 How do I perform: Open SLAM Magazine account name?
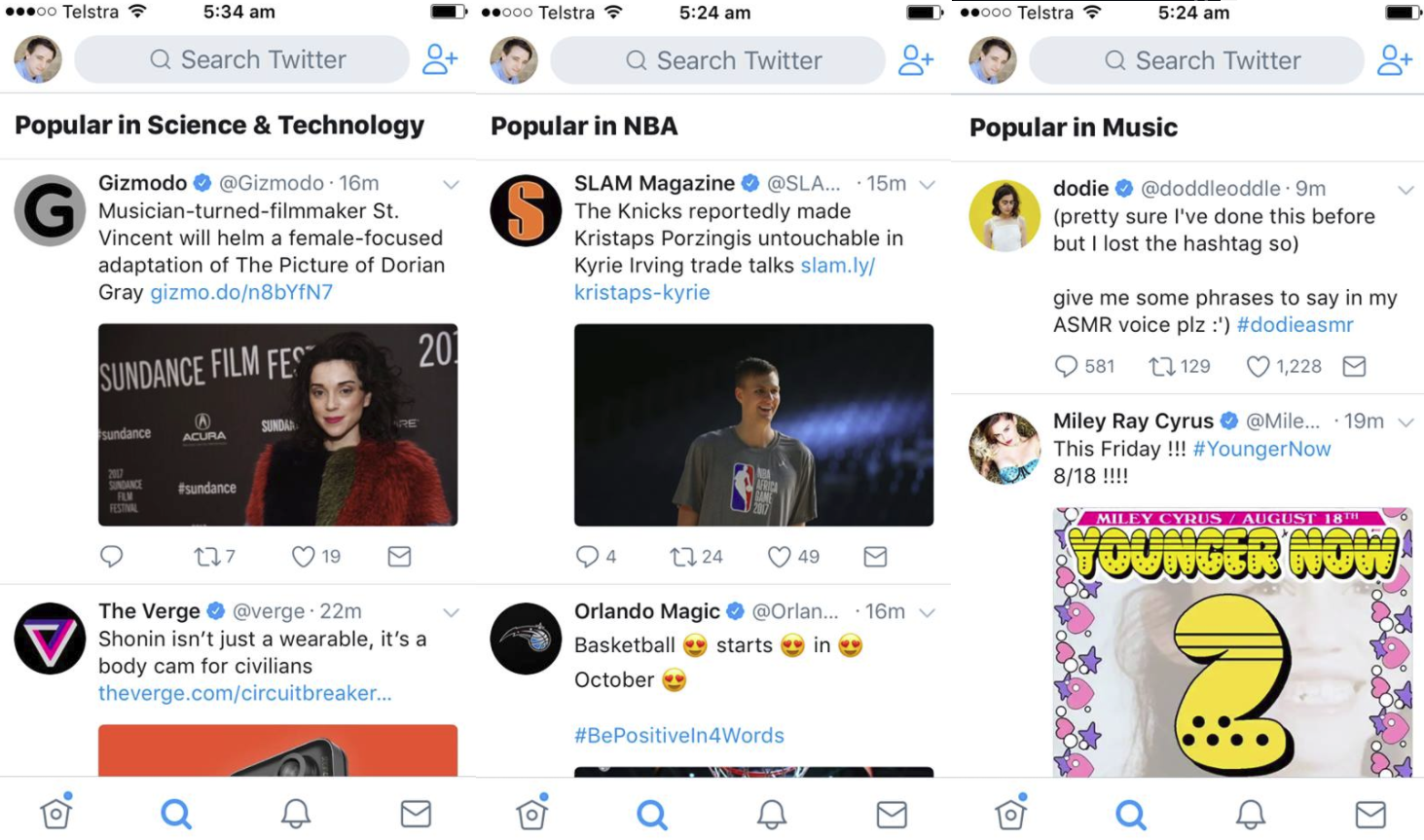coord(654,183)
